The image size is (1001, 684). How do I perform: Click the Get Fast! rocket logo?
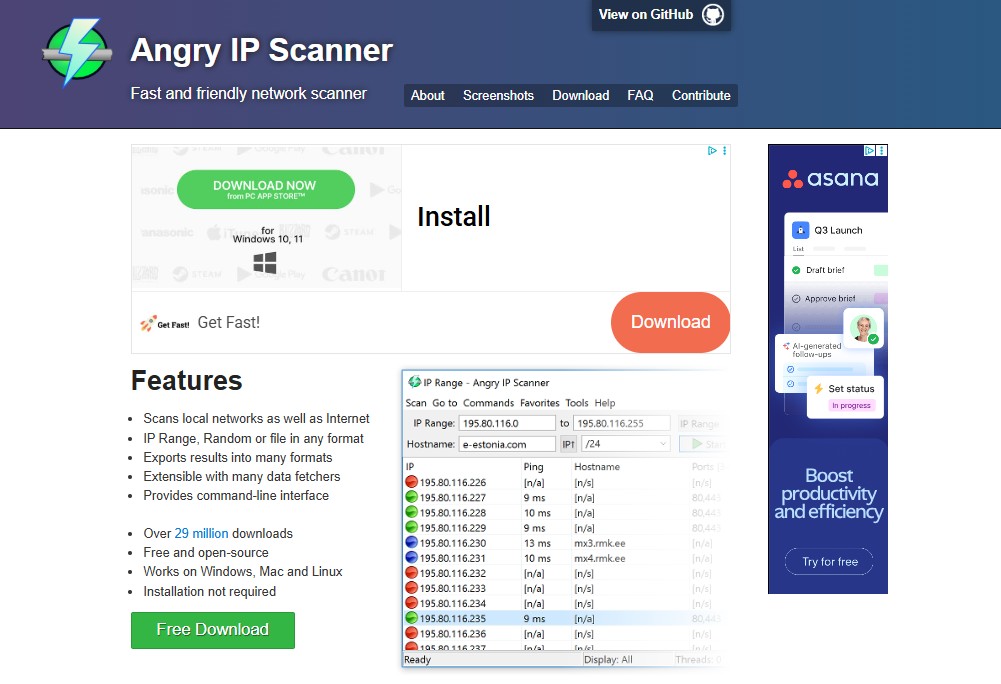(165, 323)
